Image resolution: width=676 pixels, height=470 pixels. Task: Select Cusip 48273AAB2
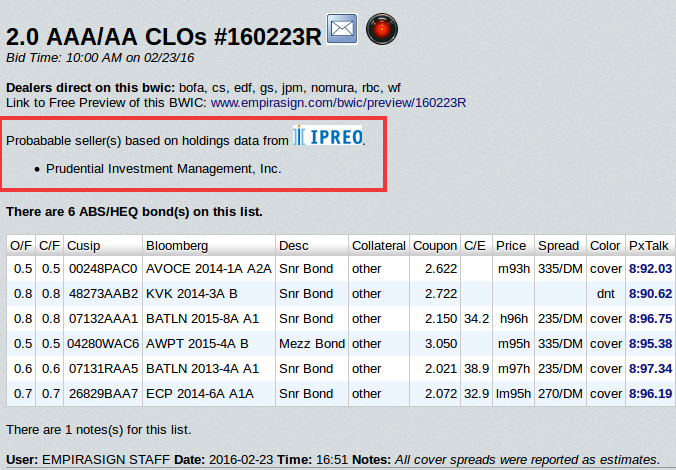coord(103,294)
